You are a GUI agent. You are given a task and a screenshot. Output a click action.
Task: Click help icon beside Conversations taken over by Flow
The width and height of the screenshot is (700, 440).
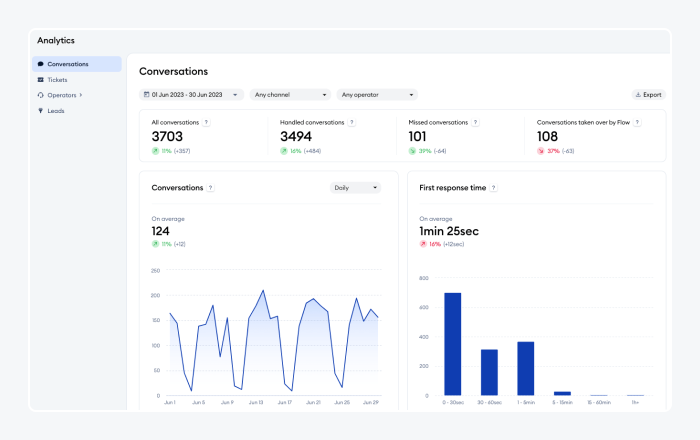pos(637,122)
